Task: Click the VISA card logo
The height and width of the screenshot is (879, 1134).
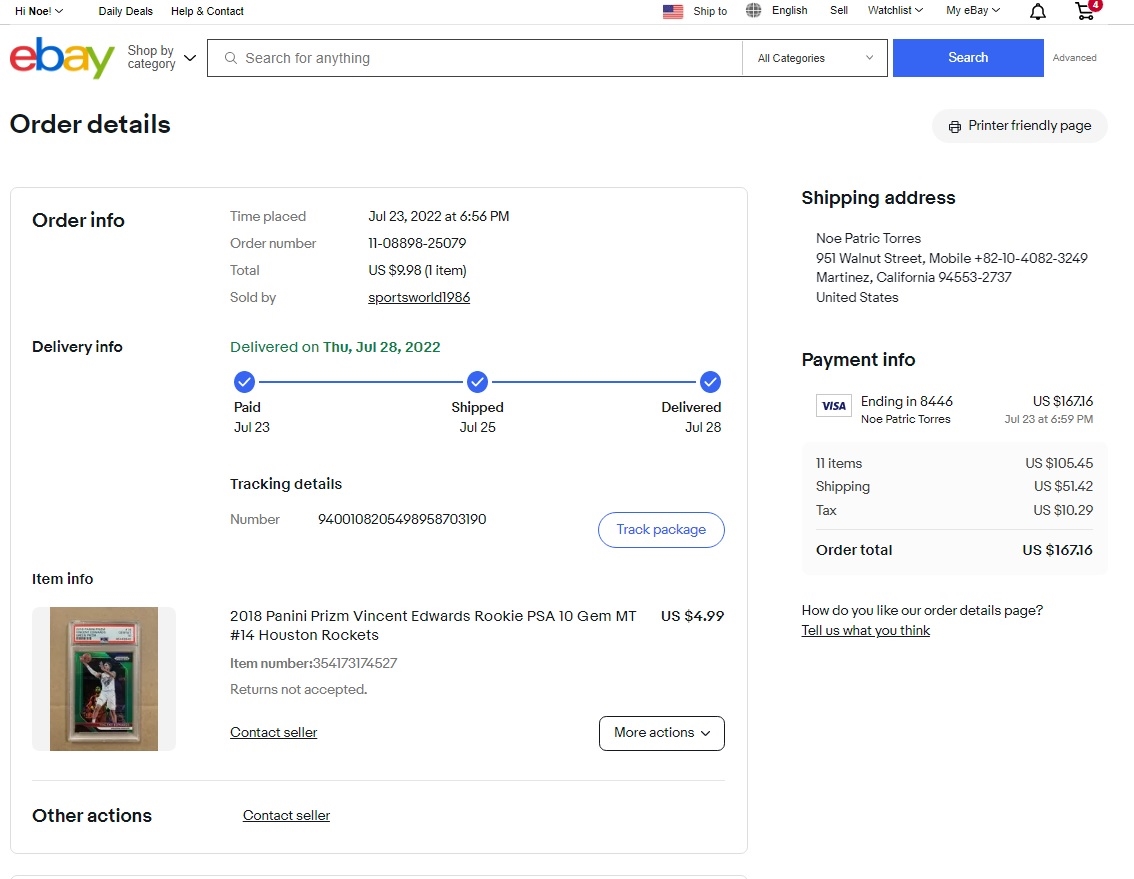Action: coord(834,406)
